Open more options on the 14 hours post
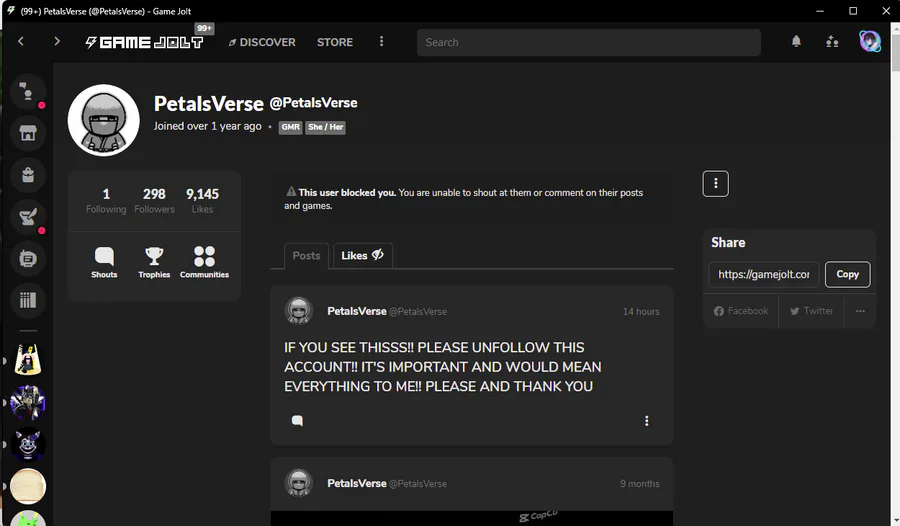 646,421
